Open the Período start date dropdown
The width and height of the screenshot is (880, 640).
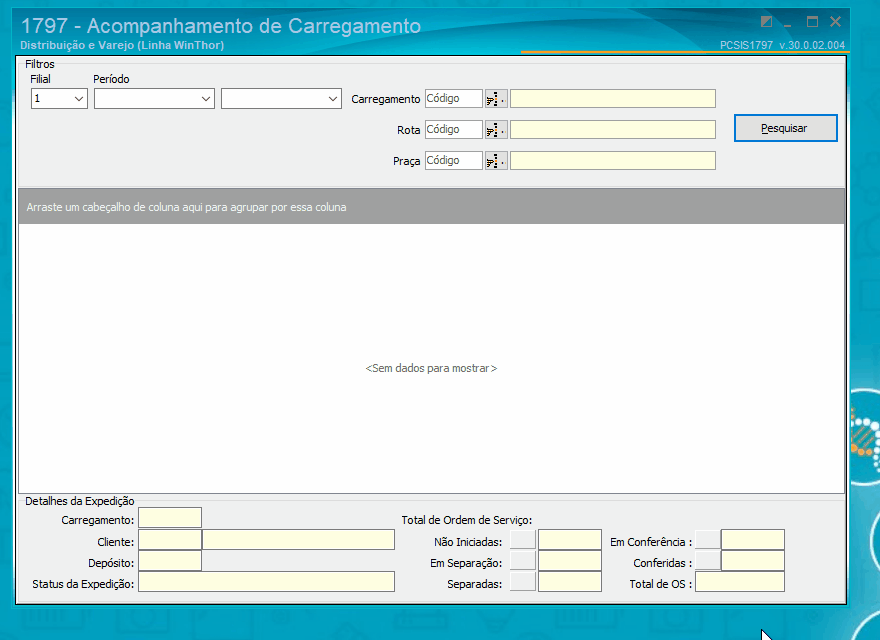[x=205, y=99]
